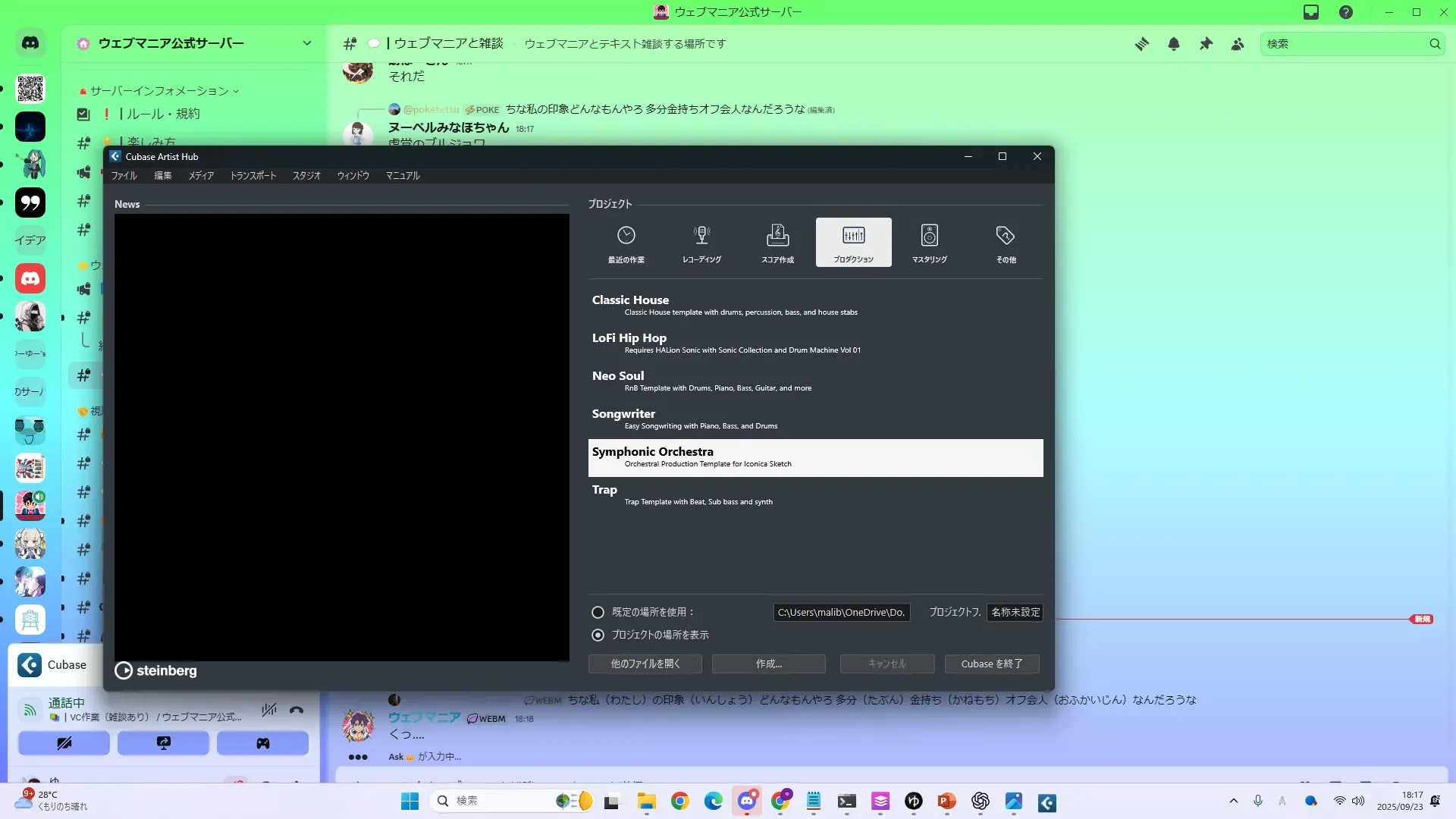Expand the server name dropdown chevron
This screenshot has height=819, width=1456.
[x=306, y=43]
